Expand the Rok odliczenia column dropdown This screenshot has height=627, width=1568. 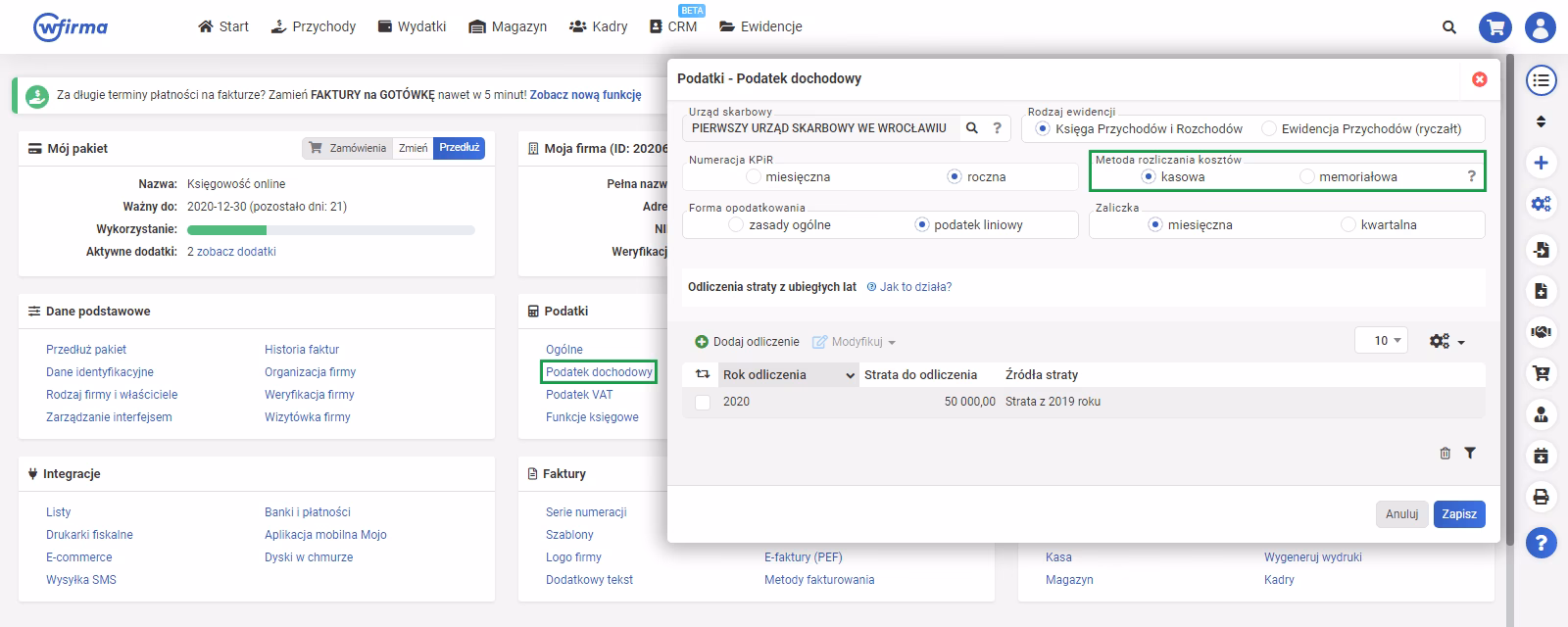(x=849, y=375)
